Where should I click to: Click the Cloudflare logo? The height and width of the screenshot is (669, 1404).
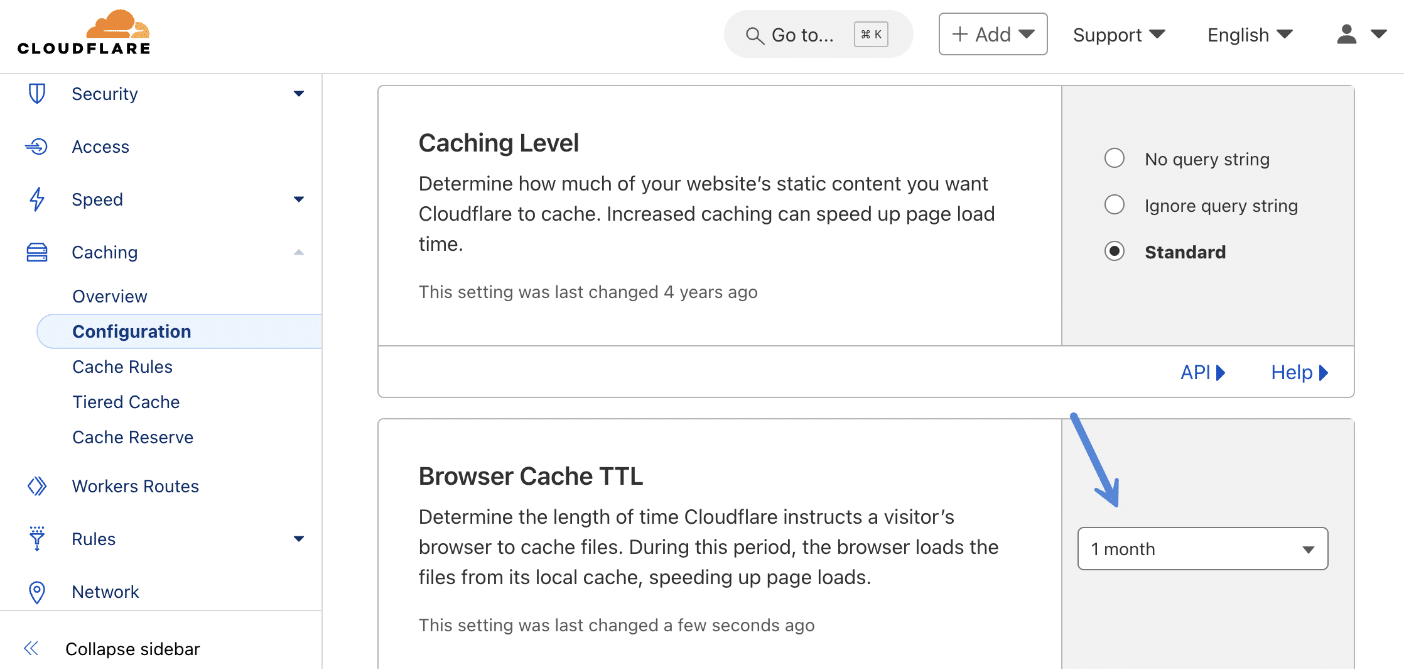85,33
